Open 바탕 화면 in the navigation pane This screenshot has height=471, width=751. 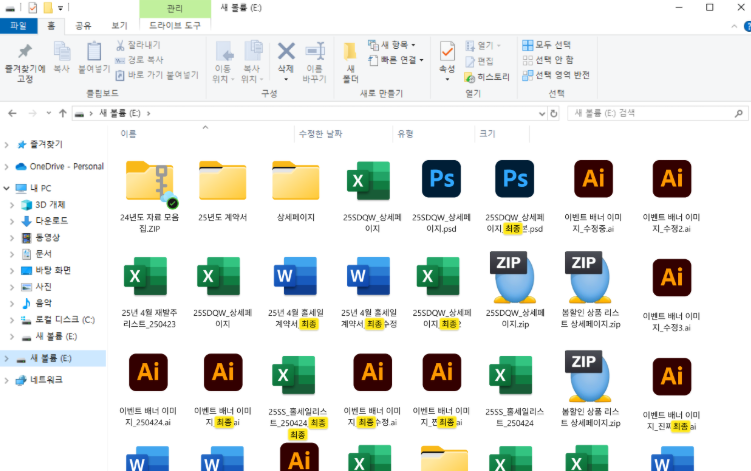53,270
